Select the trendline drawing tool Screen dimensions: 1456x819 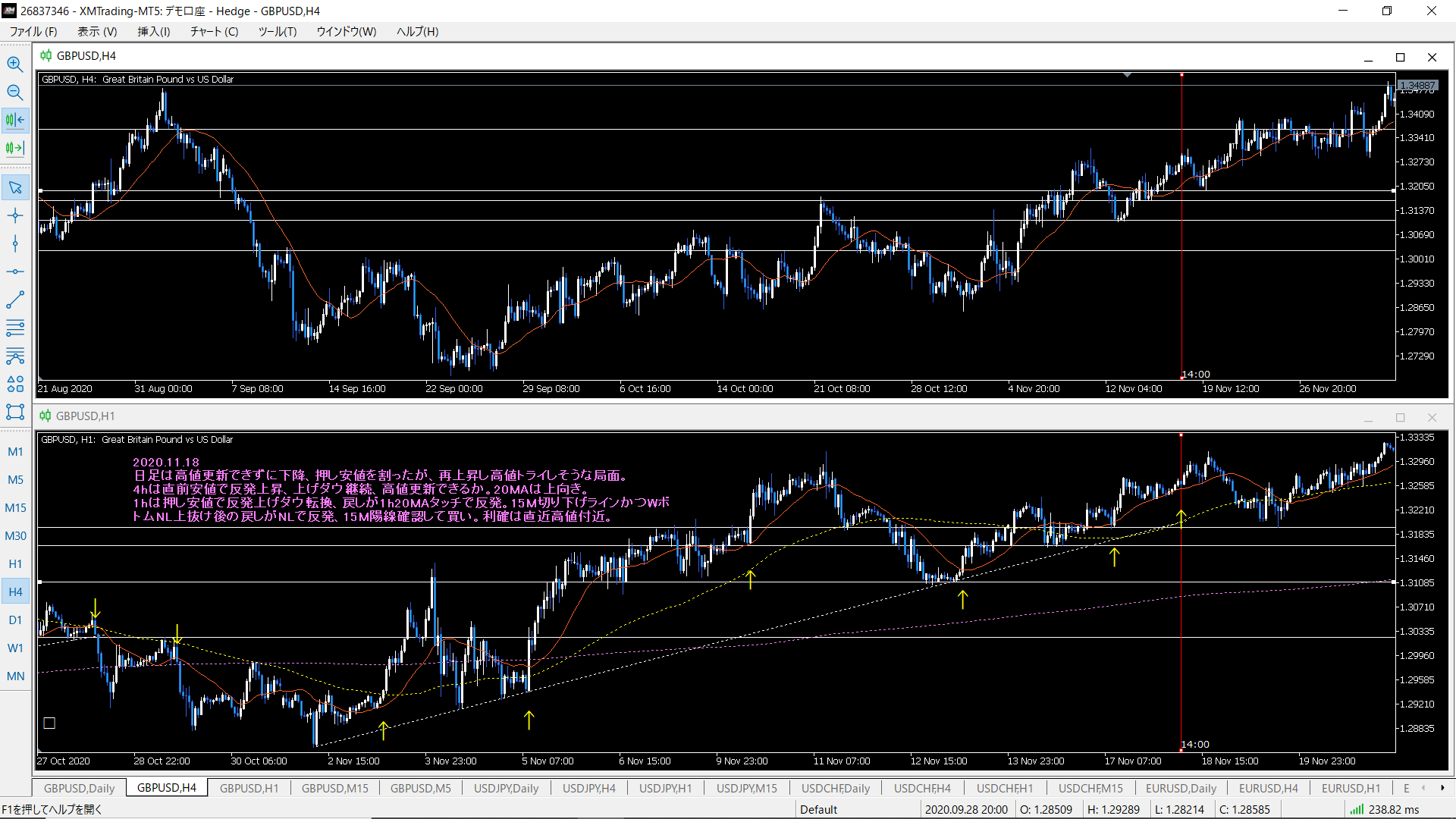point(15,300)
